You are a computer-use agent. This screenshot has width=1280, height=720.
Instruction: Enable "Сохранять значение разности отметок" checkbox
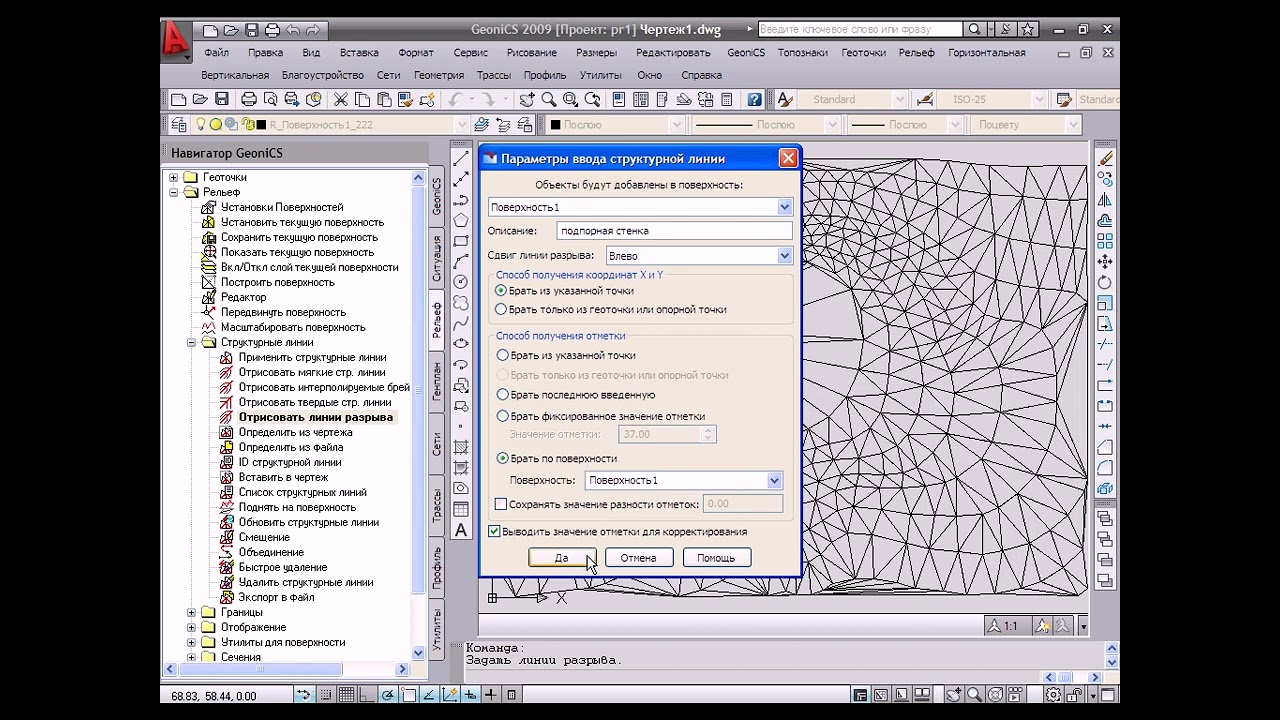tap(502, 504)
